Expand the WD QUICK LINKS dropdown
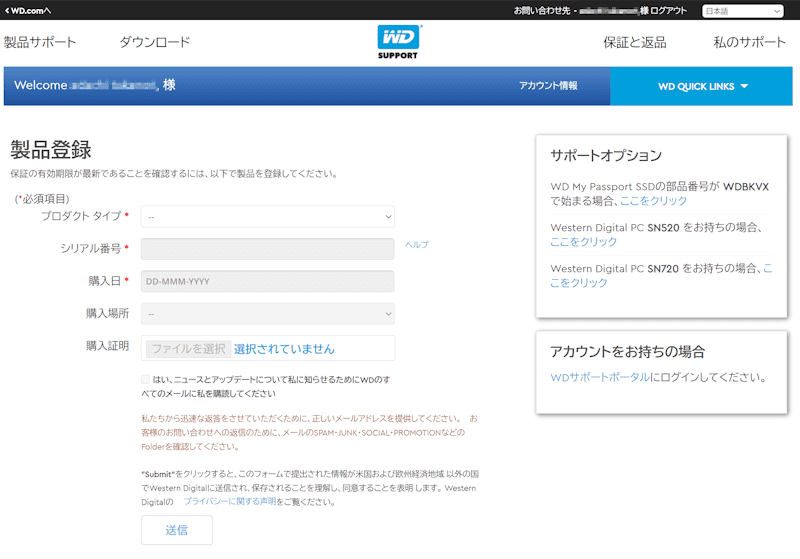The height and width of the screenshot is (559, 800). coord(702,86)
